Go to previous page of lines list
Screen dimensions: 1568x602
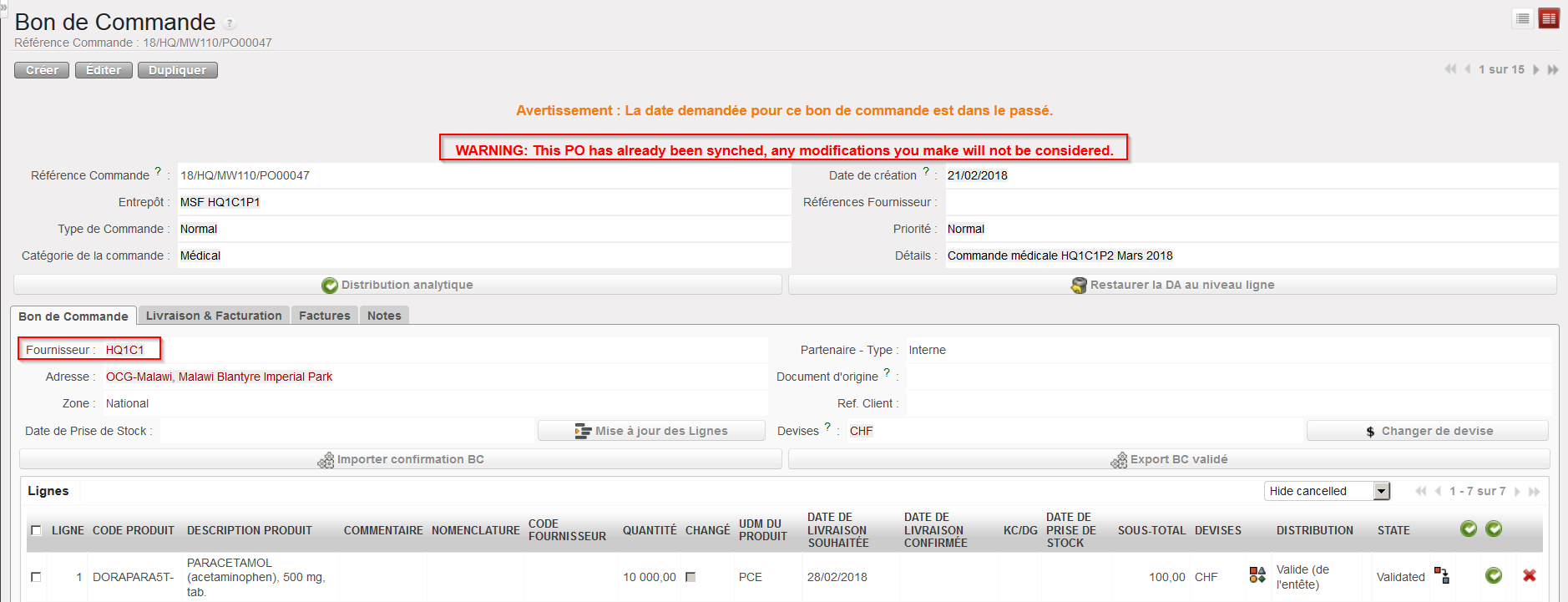1438,491
